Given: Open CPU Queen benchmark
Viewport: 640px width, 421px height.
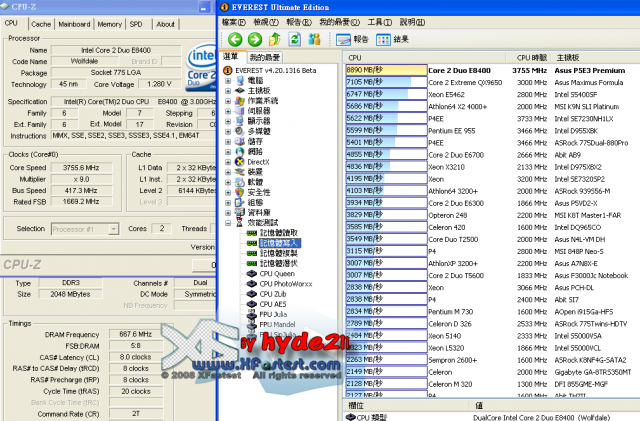Looking at the screenshot, I should pyautogui.click(x=277, y=274).
